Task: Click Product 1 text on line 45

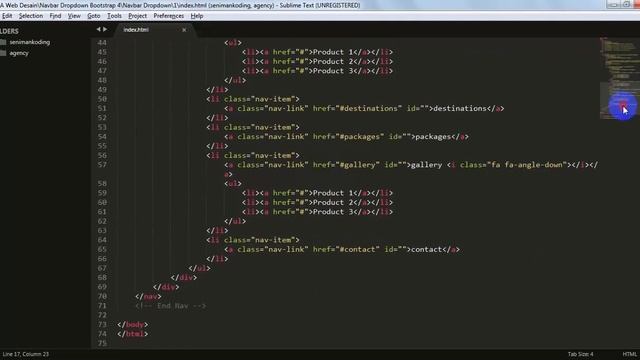Action: pyautogui.click(x=333, y=52)
